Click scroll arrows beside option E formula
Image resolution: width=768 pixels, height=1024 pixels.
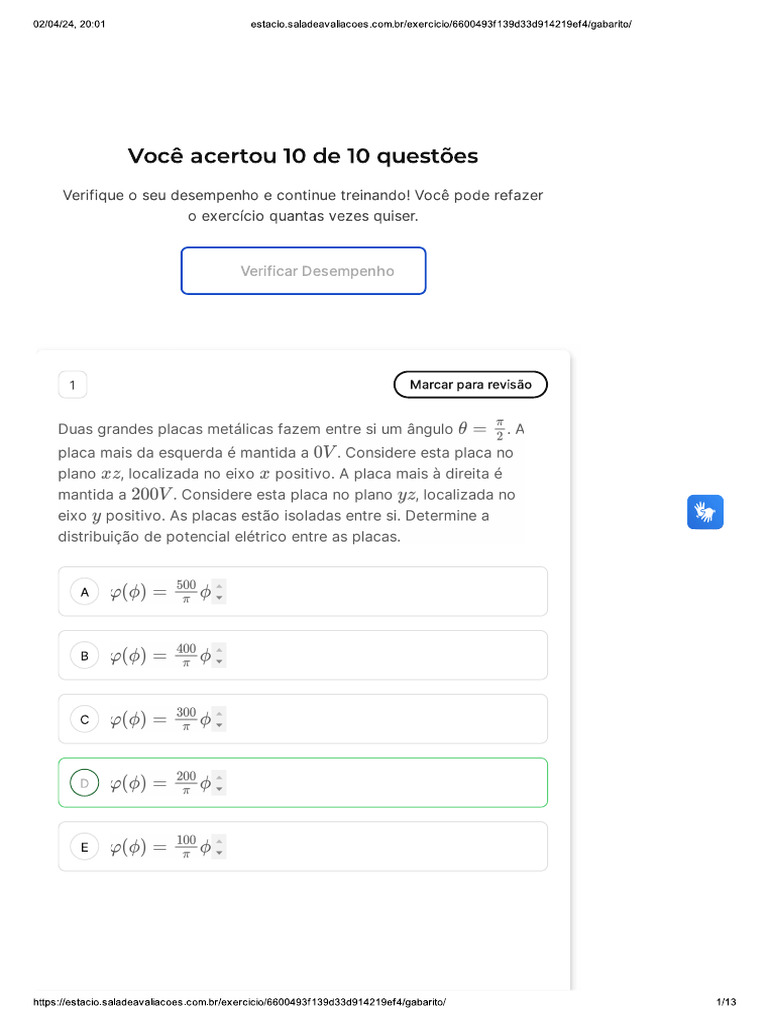coord(220,848)
